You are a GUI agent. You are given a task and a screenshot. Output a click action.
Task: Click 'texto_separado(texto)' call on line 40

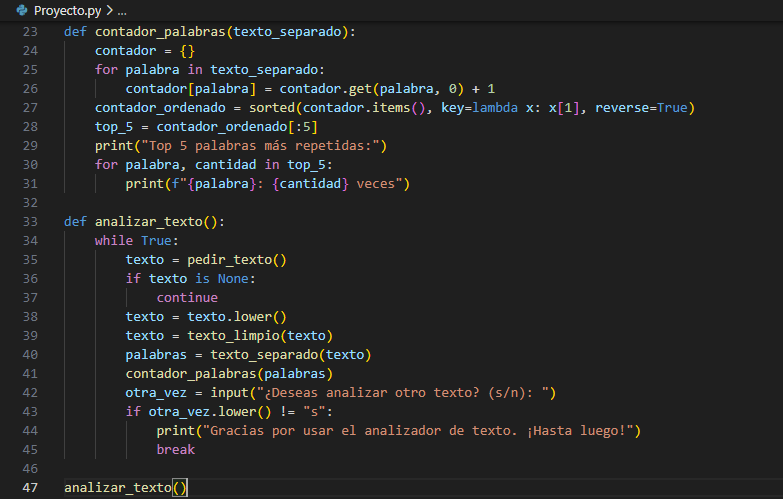(291, 354)
